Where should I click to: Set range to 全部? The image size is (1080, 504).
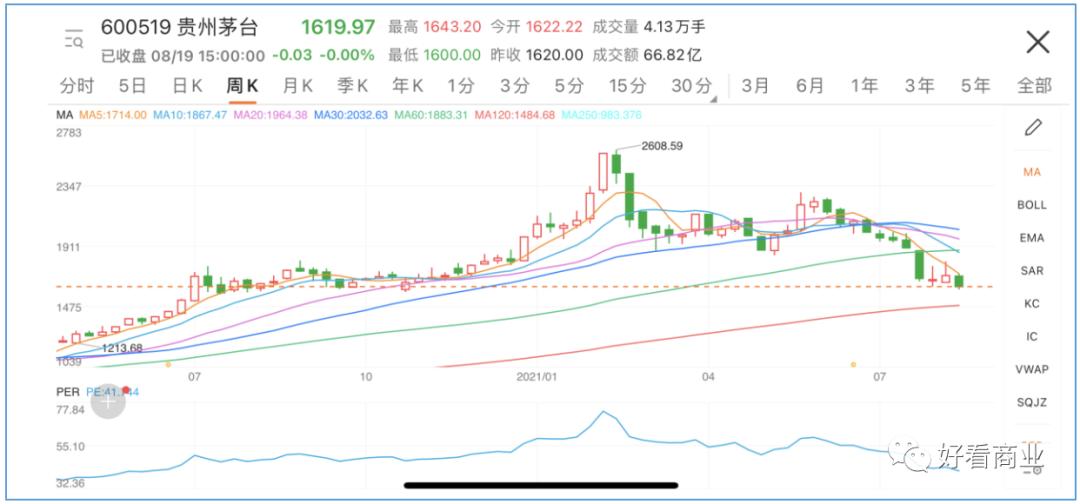point(1035,85)
